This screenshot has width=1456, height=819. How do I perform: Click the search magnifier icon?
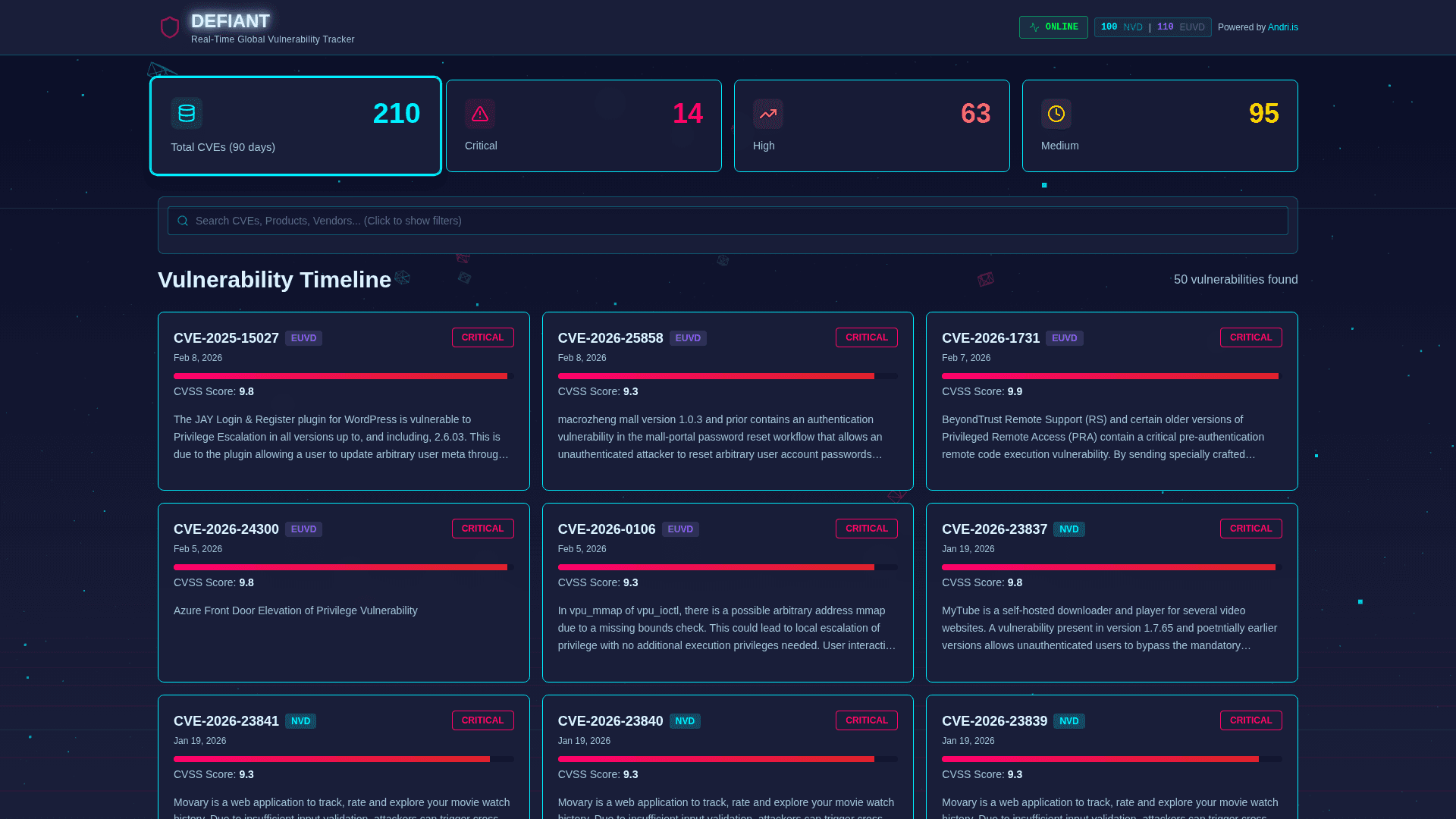183,221
